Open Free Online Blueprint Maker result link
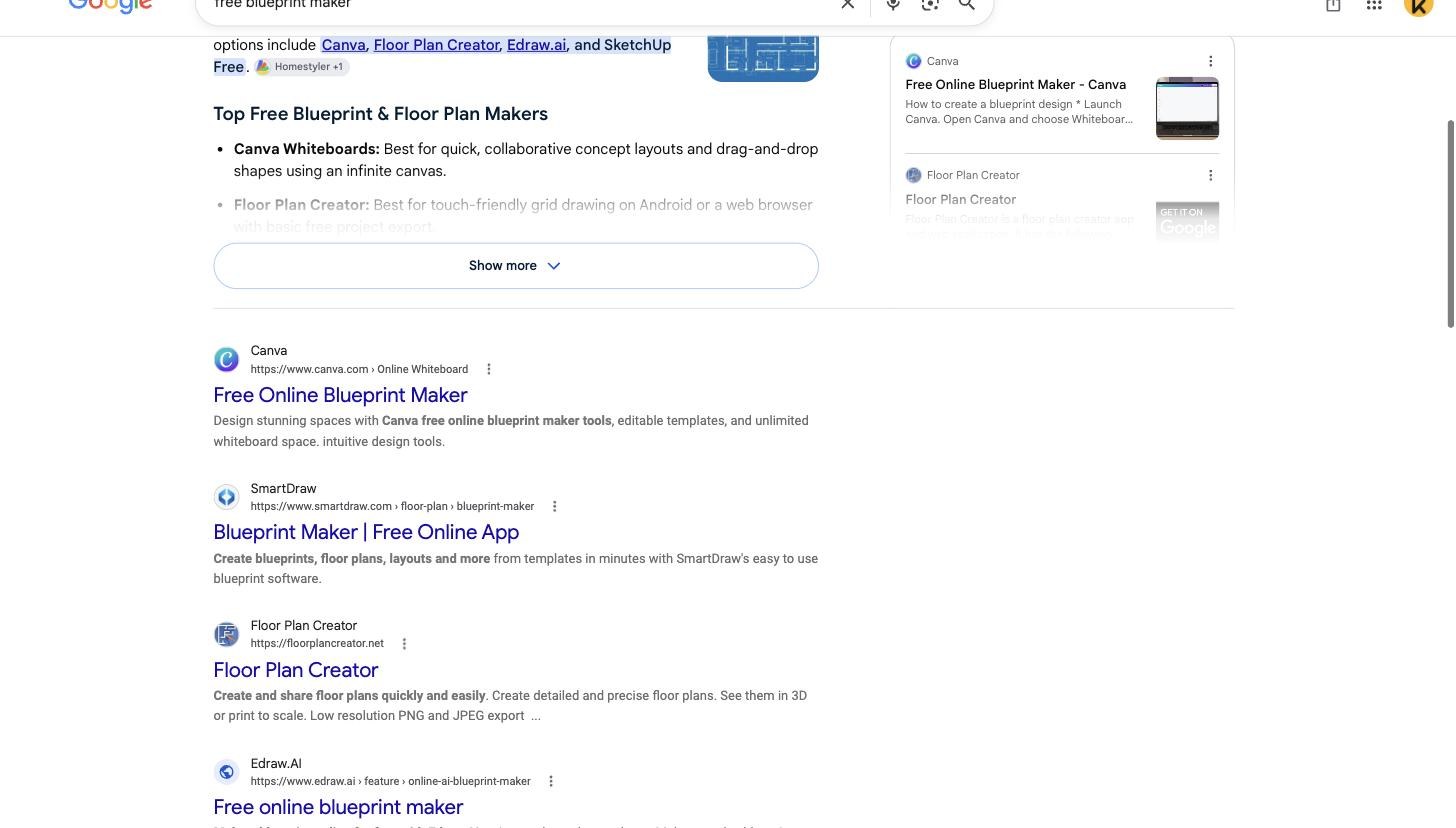This screenshot has width=1456, height=828. [340, 395]
